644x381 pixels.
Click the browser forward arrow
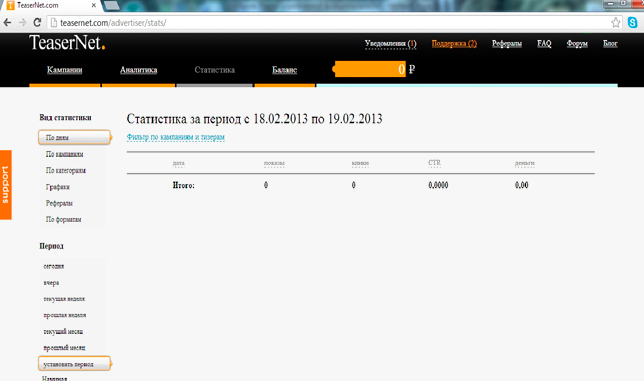click(x=22, y=23)
